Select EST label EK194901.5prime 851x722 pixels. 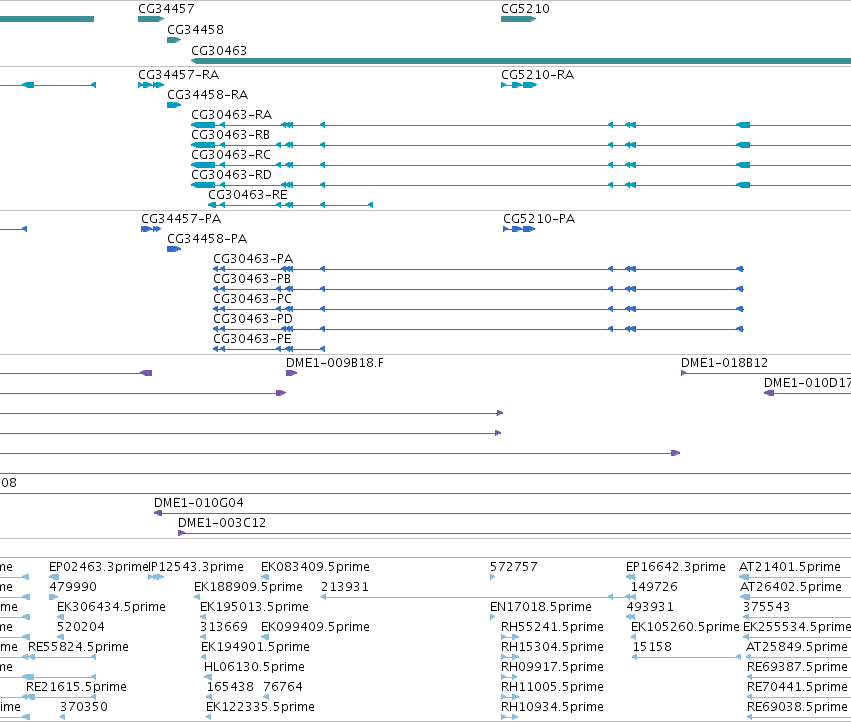click(x=256, y=648)
